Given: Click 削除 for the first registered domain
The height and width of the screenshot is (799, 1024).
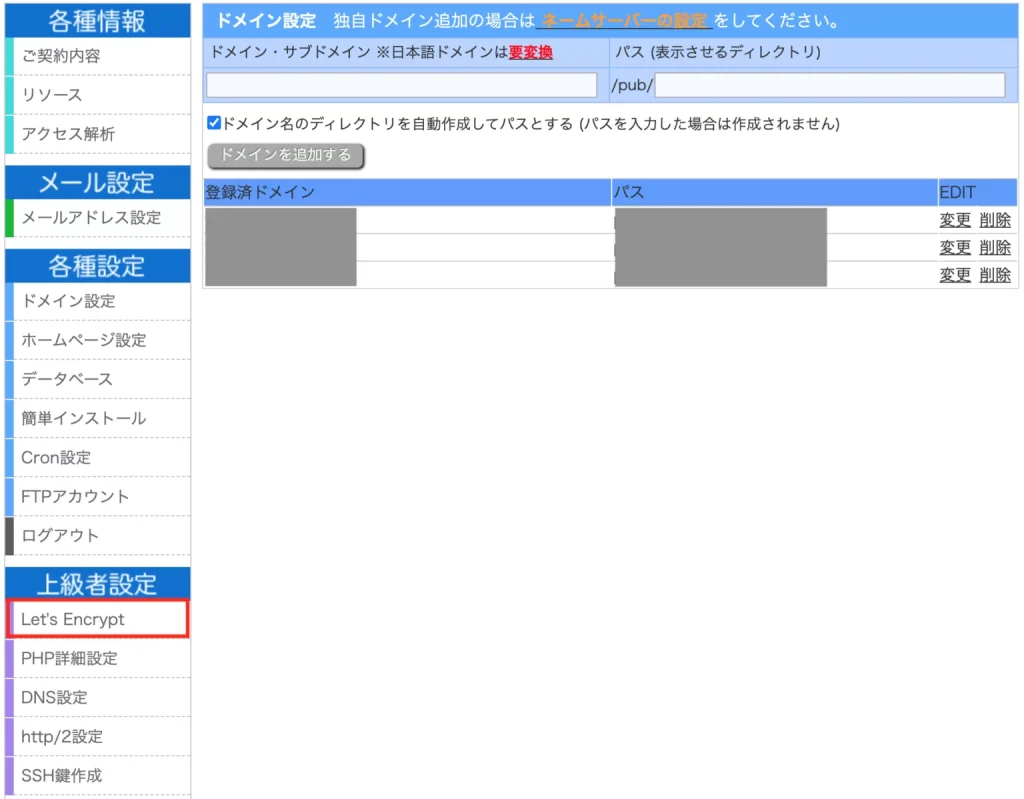Looking at the screenshot, I should click(x=995, y=220).
